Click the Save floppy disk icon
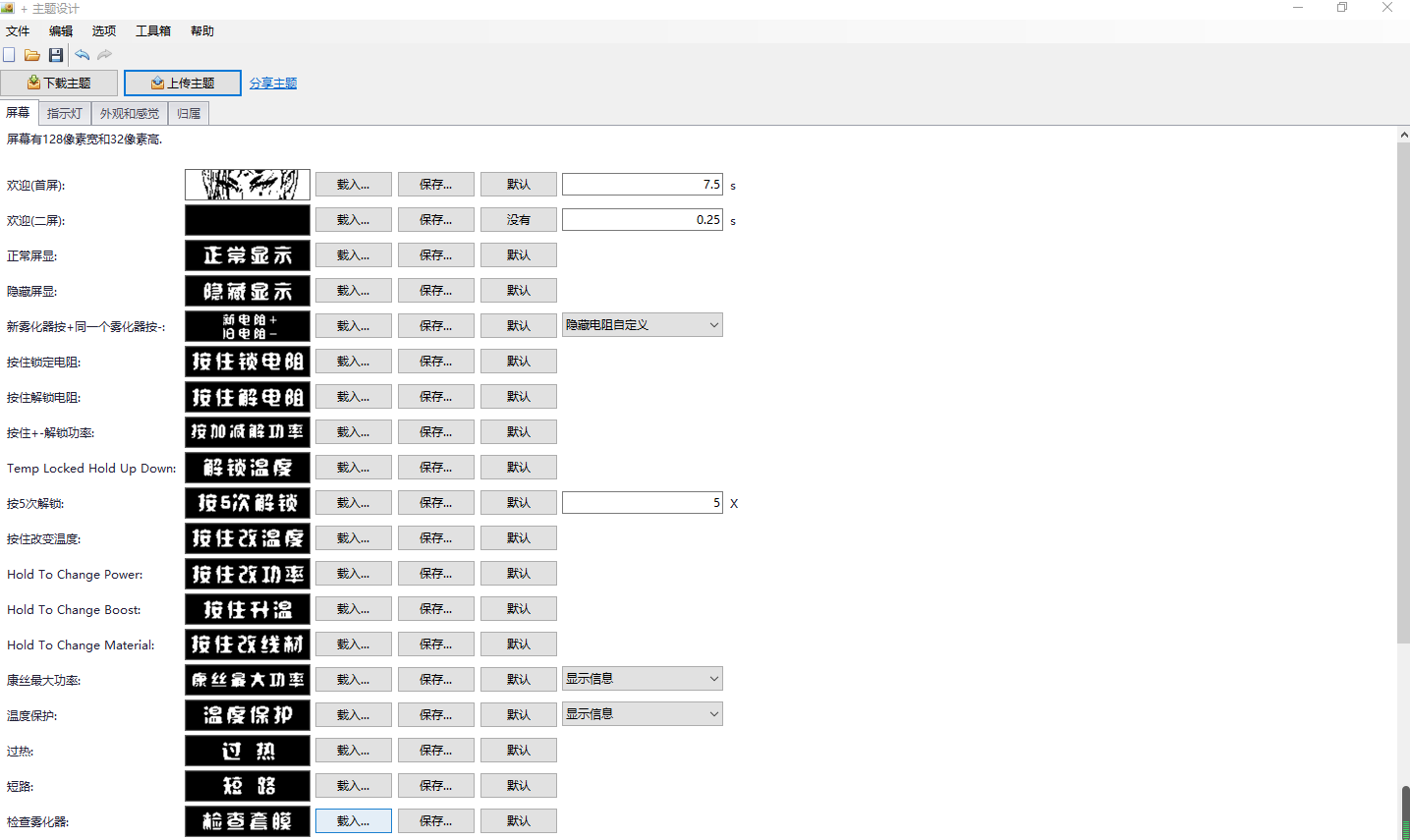The height and width of the screenshot is (840, 1410). tap(56, 55)
